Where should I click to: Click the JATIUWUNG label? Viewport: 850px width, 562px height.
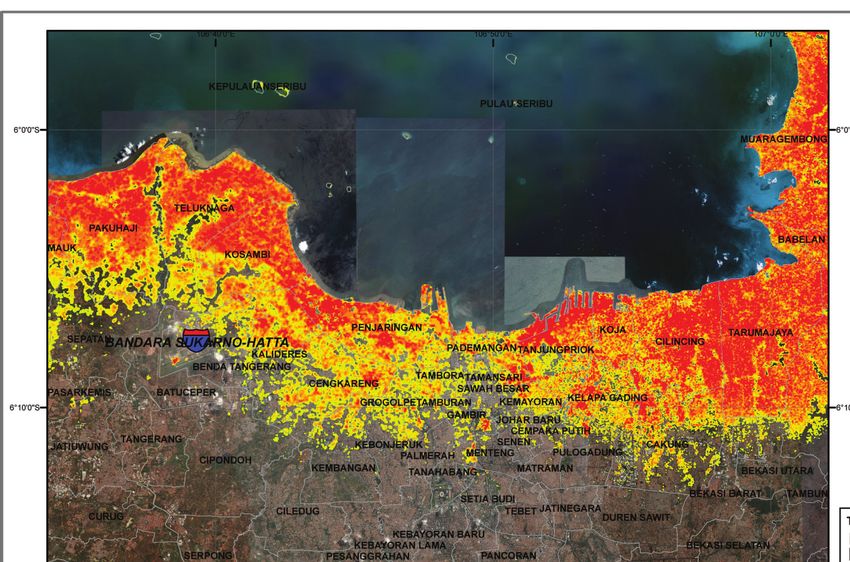coord(80,447)
